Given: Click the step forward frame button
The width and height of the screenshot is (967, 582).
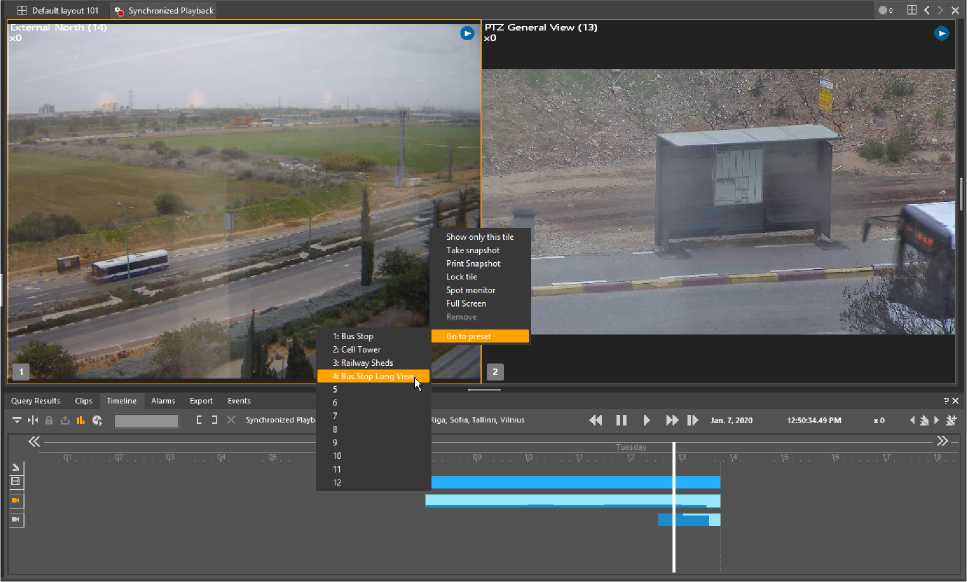Looking at the screenshot, I should pos(692,421).
